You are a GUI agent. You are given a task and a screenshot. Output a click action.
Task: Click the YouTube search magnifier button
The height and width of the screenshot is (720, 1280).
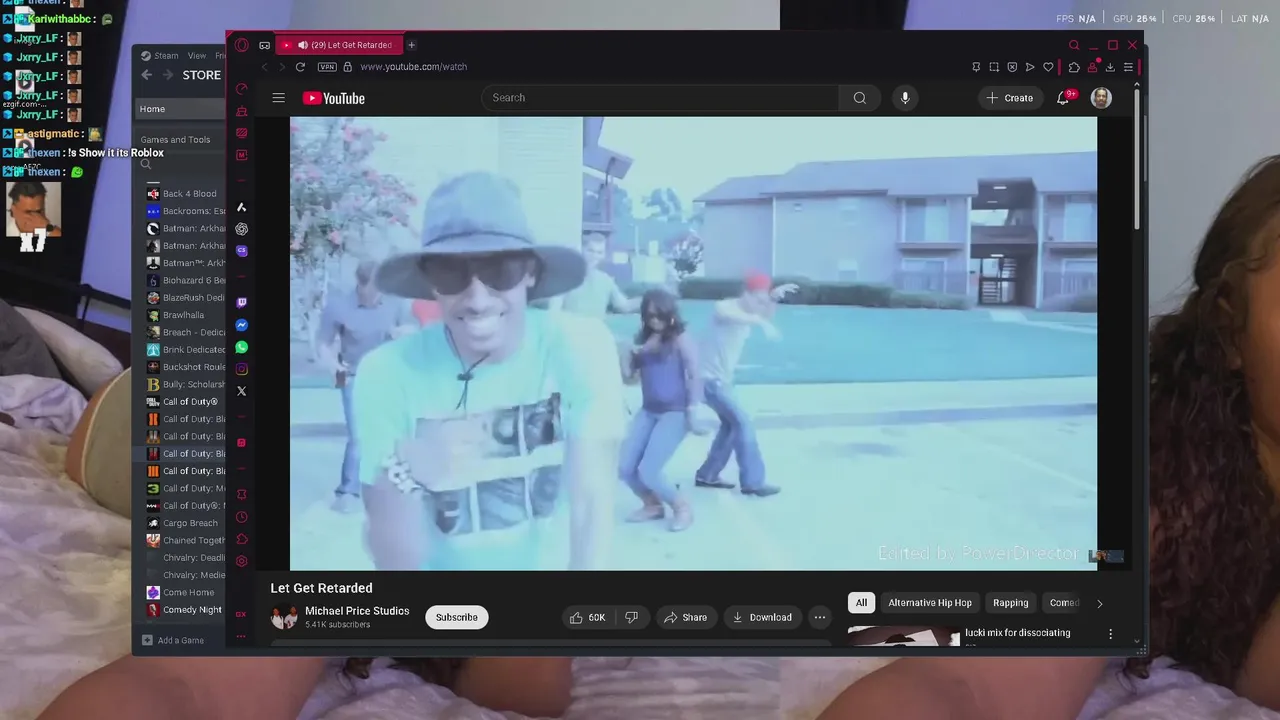click(859, 98)
